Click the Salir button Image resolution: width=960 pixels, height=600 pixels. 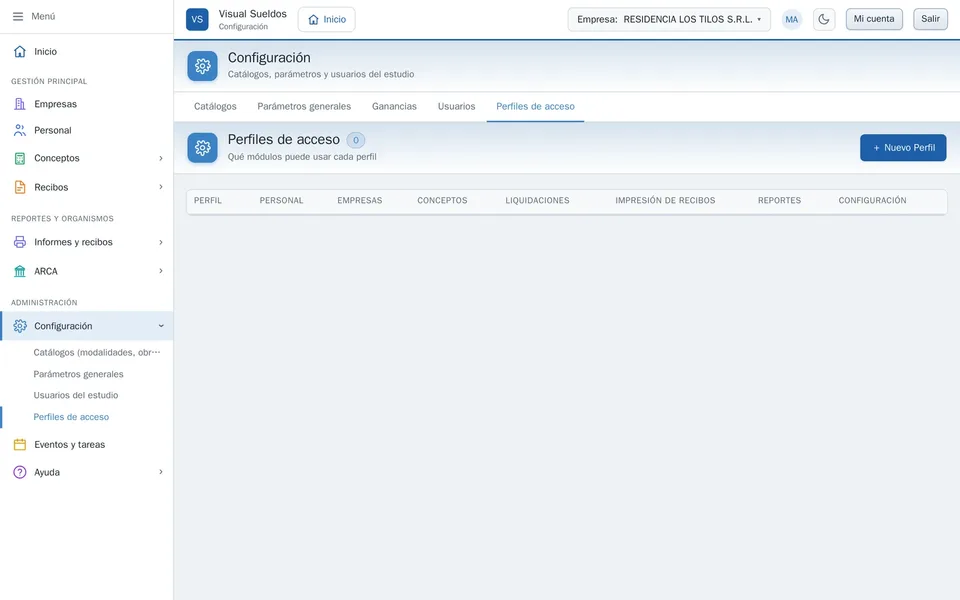tap(931, 19)
